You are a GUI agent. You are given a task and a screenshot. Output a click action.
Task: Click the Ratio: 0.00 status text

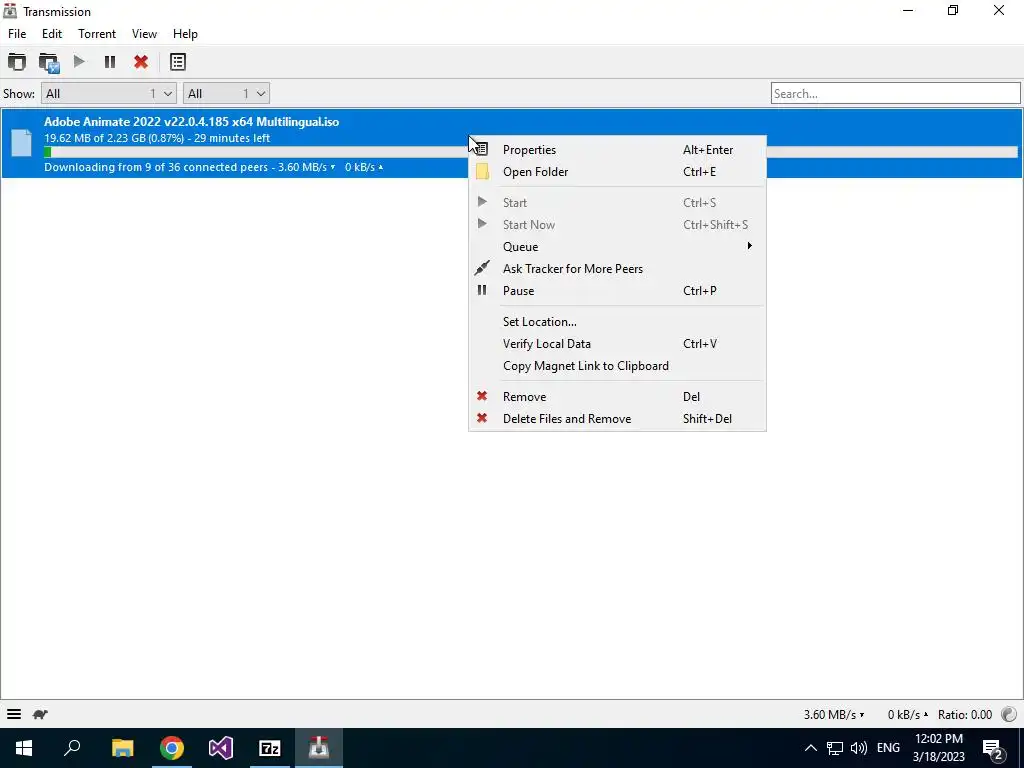[965, 714]
